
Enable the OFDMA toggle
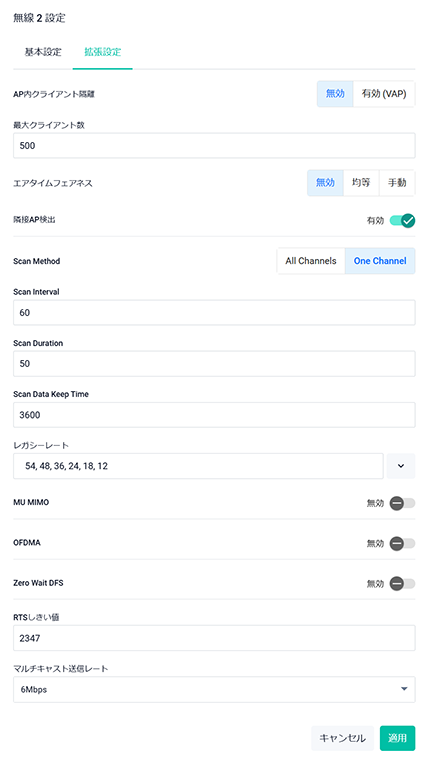click(x=402, y=543)
